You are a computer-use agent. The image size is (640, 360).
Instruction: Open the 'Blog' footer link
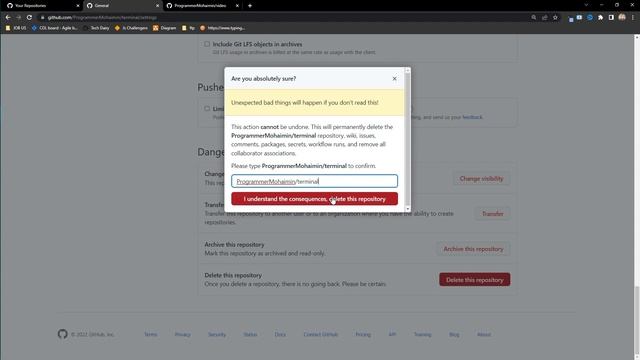point(454,334)
